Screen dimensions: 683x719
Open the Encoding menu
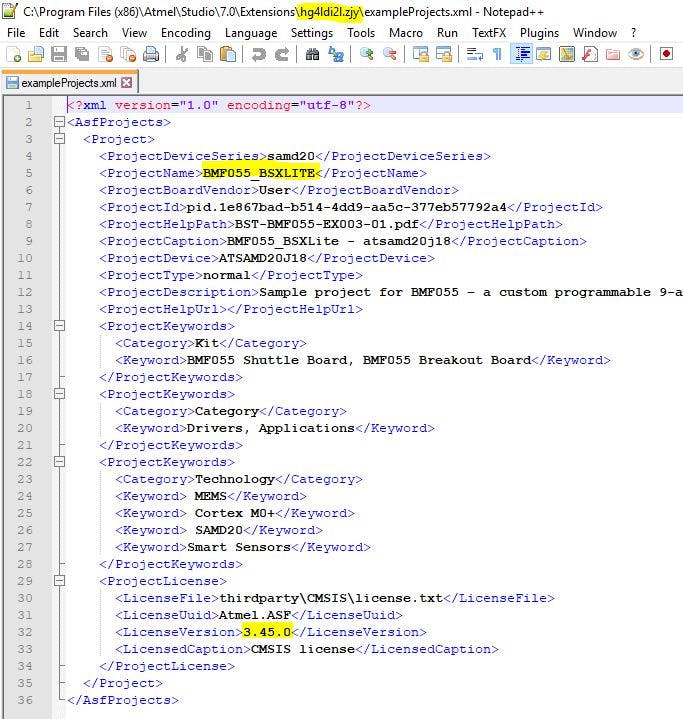pos(185,32)
